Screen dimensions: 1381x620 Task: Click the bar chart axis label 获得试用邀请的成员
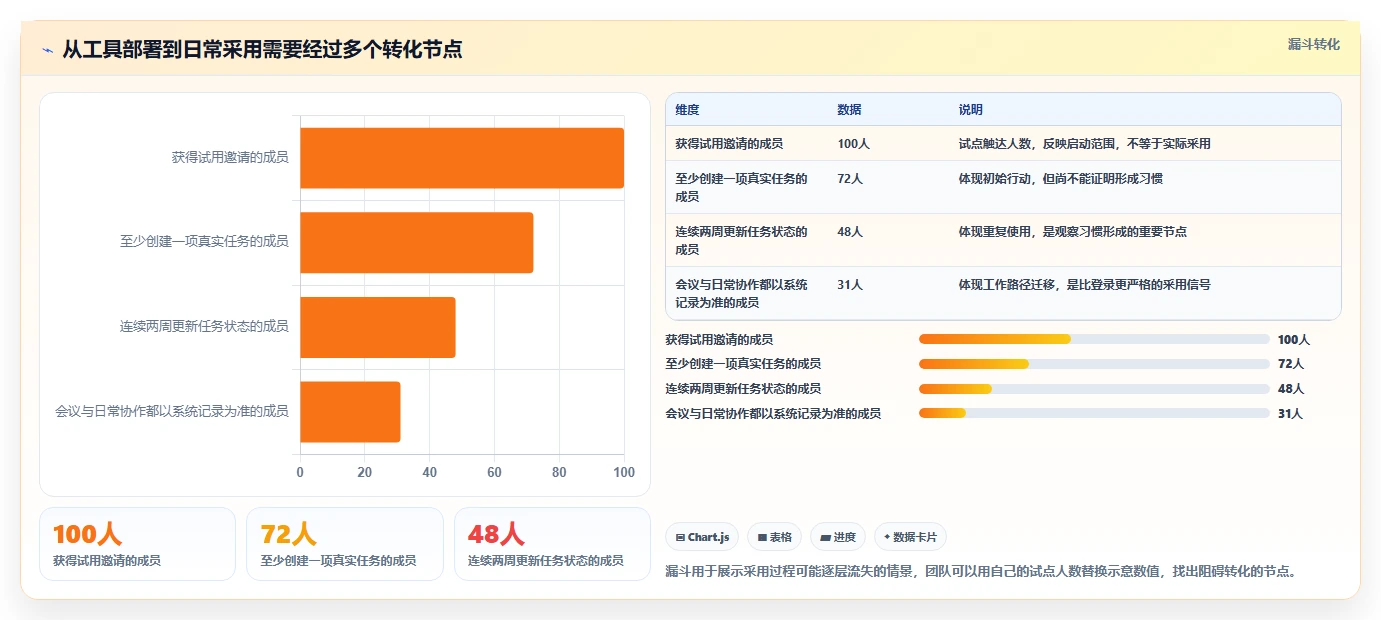[230, 157]
